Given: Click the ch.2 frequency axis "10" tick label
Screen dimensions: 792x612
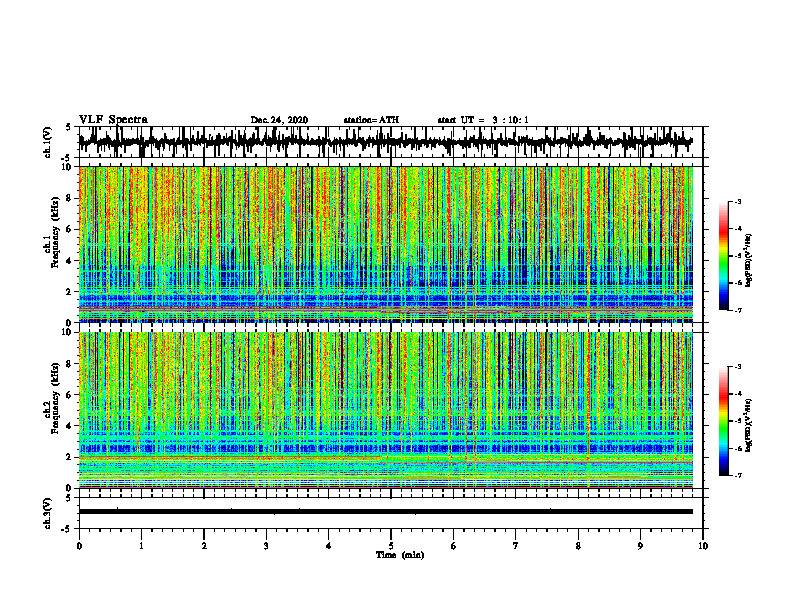Looking at the screenshot, I should [x=68, y=332].
